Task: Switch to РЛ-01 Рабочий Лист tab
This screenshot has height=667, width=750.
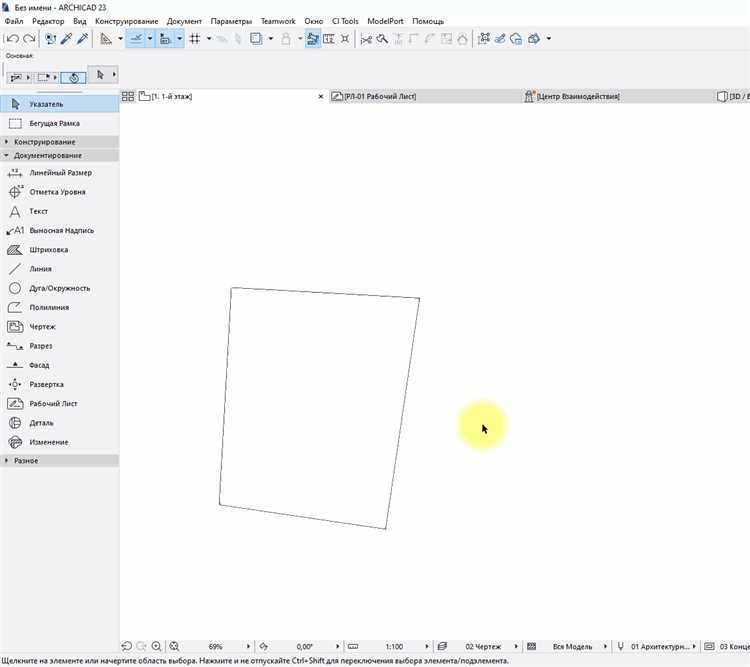Action: [x=380, y=96]
